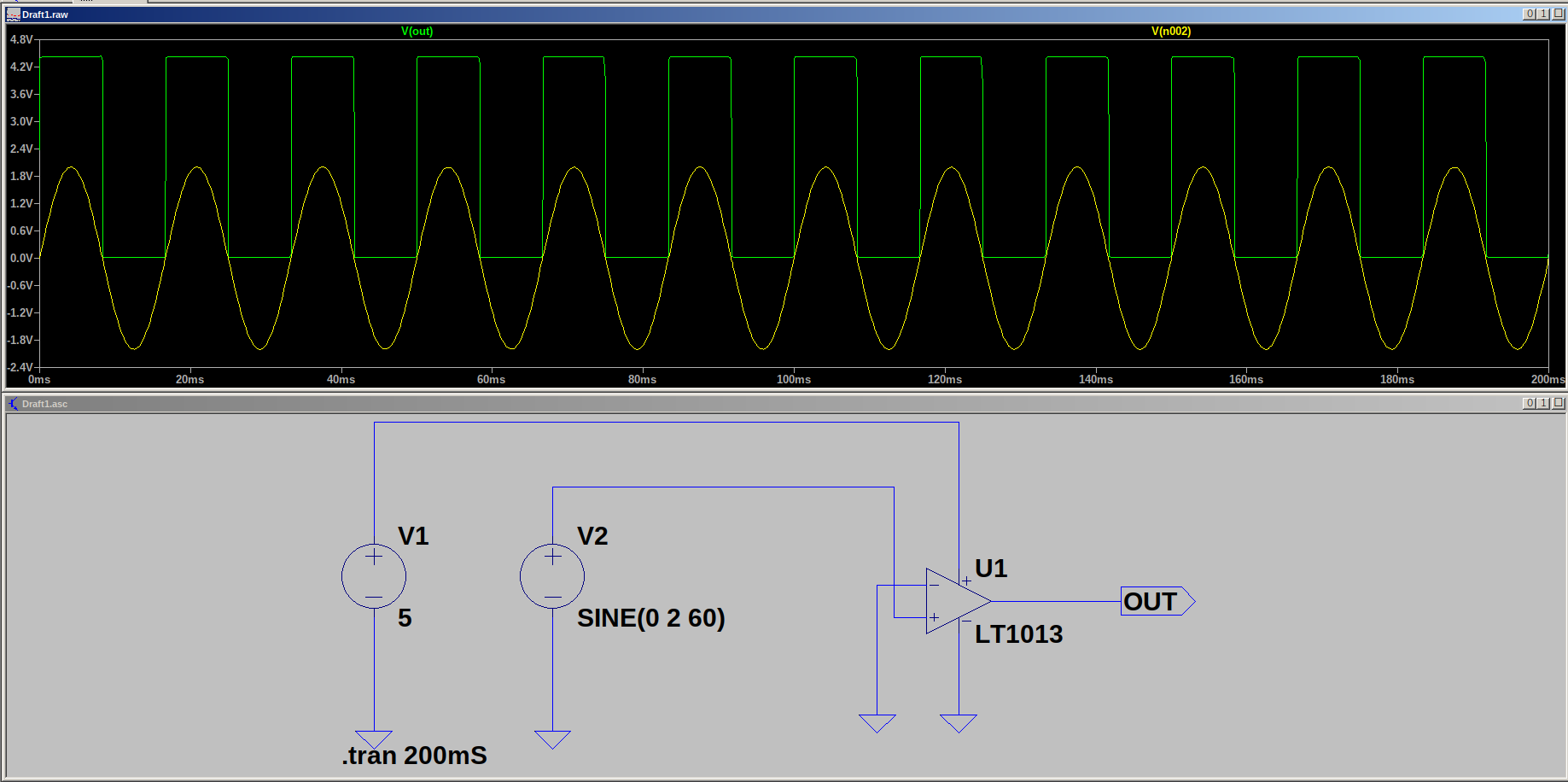Click the 1.2V vertical axis label
The height and width of the screenshot is (782, 1568).
pyautogui.click(x=21, y=203)
